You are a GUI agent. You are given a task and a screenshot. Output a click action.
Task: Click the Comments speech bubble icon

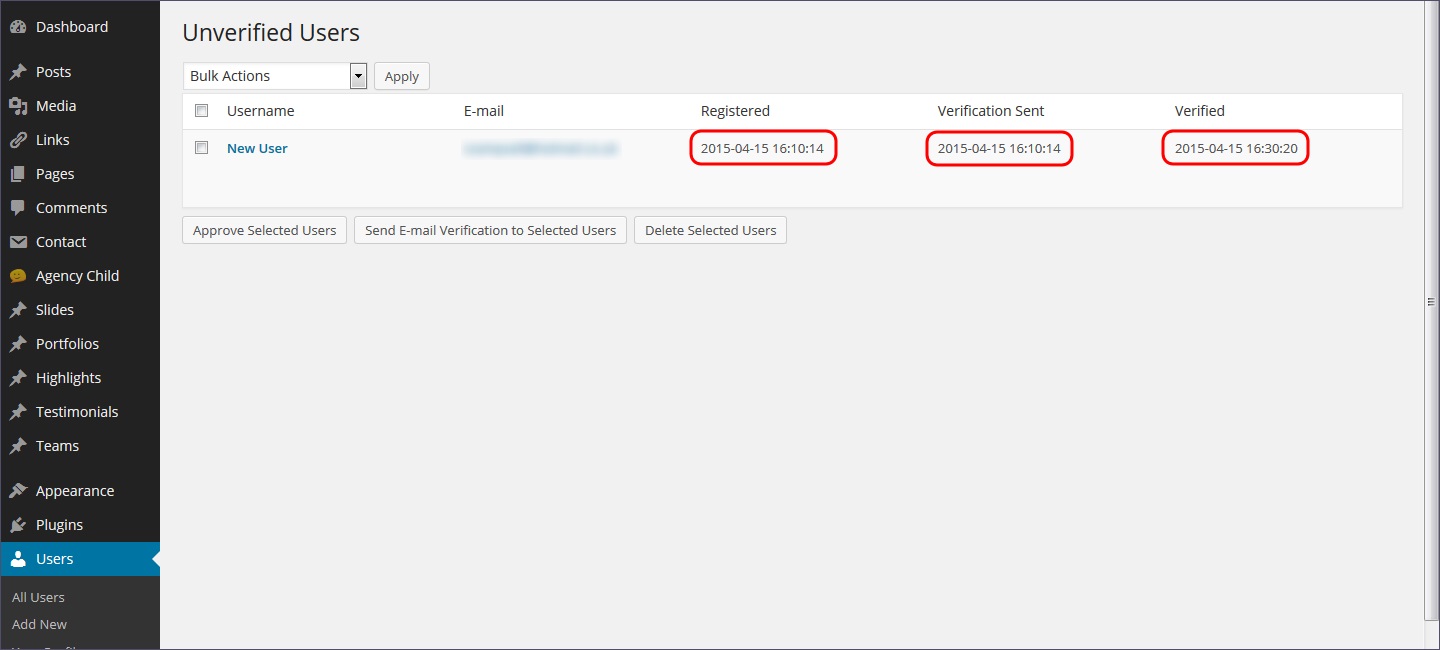[x=17, y=208]
